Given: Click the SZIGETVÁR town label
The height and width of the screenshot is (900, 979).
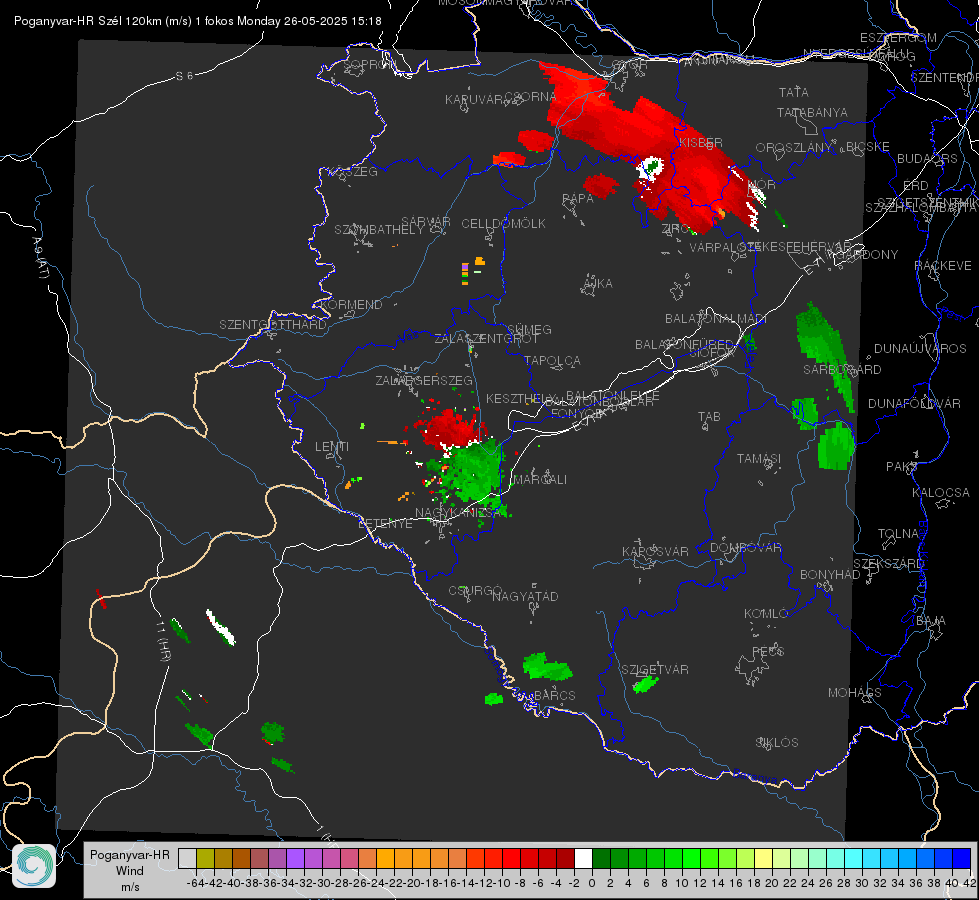Looking at the screenshot, I should point(655,670).
